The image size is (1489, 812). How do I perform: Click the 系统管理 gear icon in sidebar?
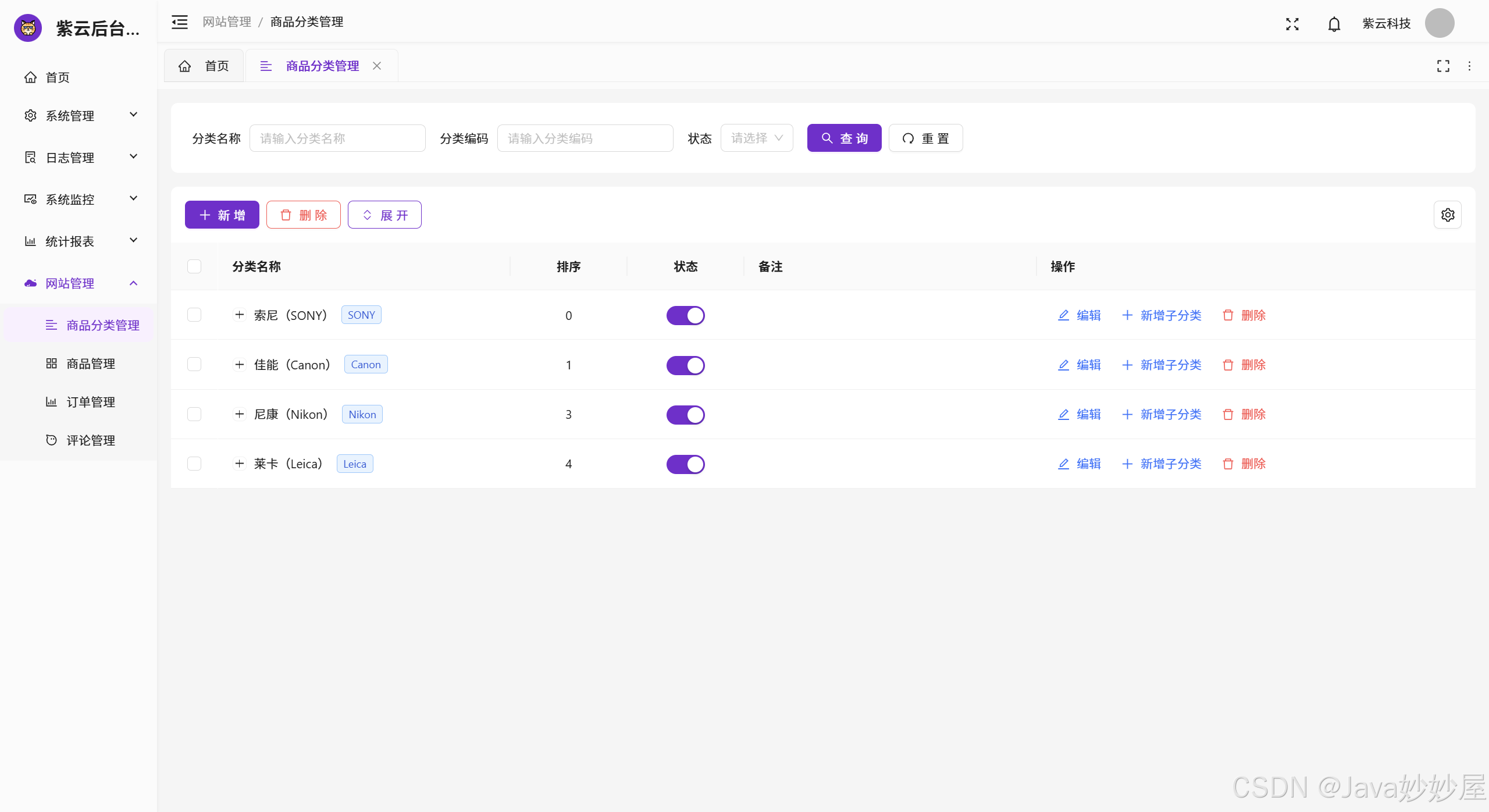pos(30,115)
